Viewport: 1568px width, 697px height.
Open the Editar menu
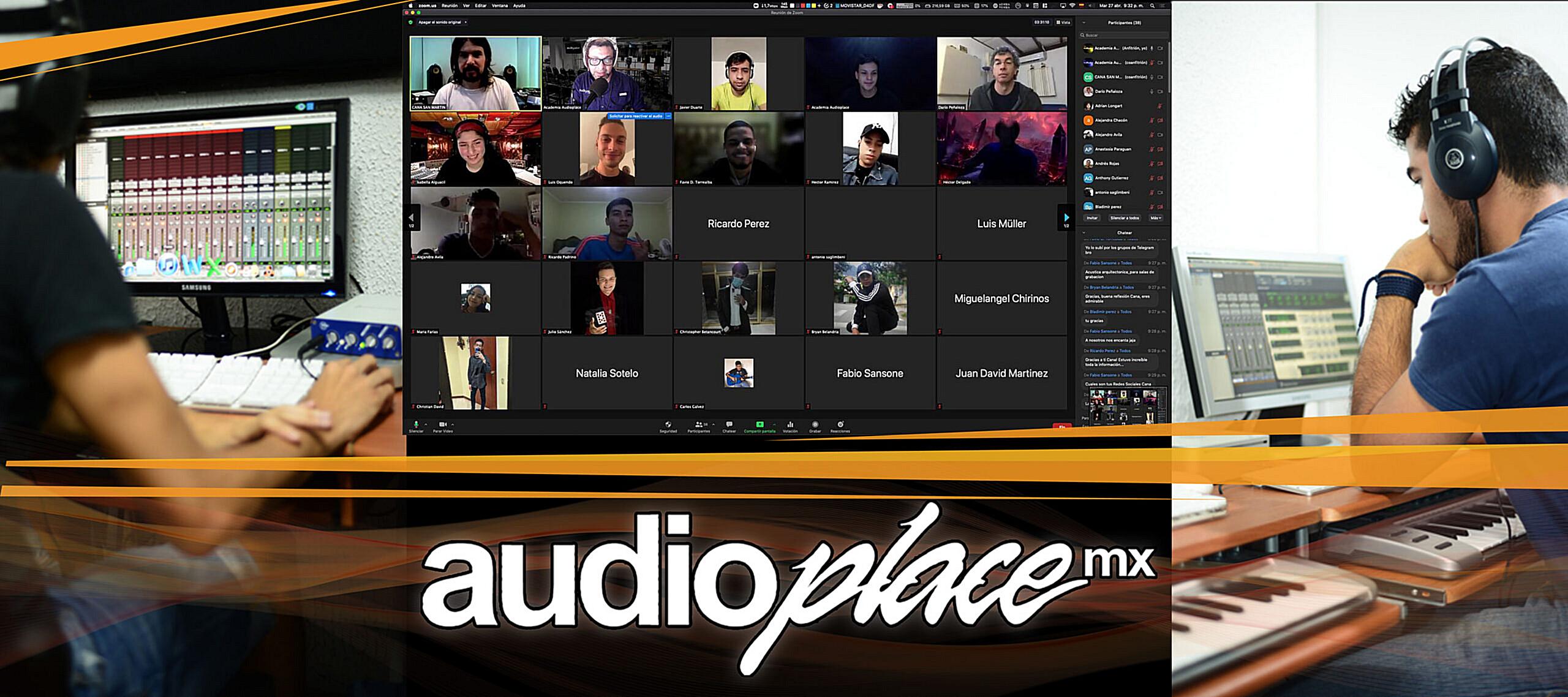point(481,6)
